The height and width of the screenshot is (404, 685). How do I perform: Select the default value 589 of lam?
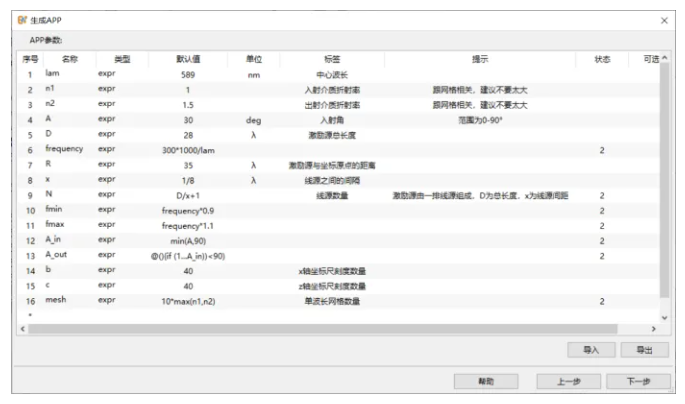188,74
